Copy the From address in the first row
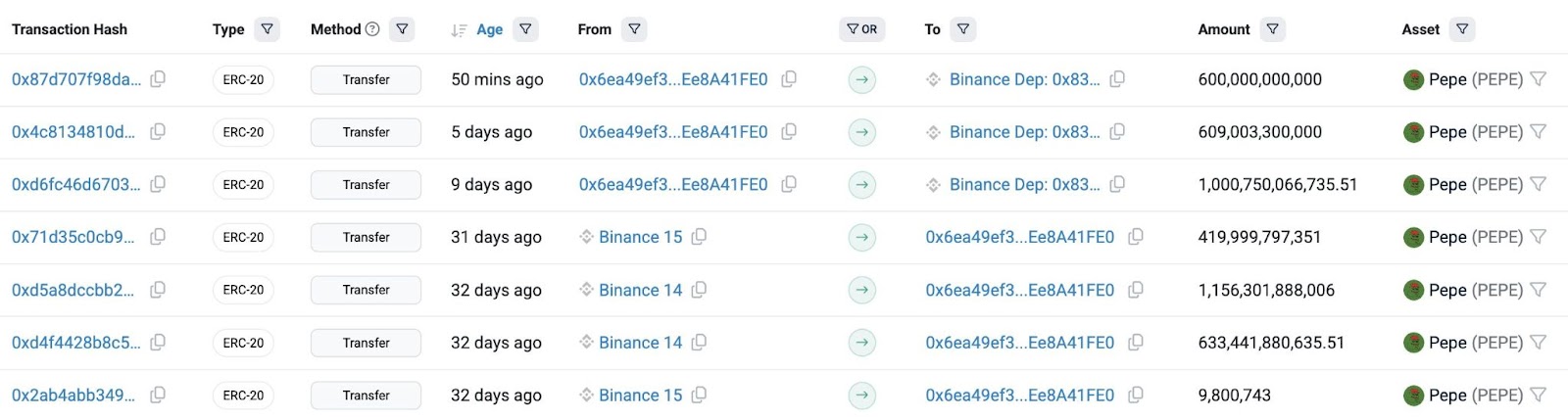 [x=789, y=79]
